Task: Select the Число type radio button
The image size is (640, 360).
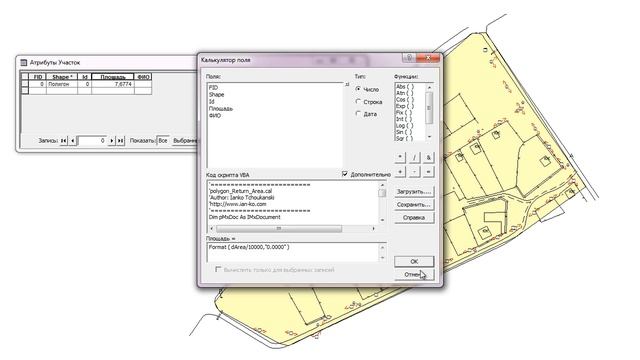Action: pos(358,89)
